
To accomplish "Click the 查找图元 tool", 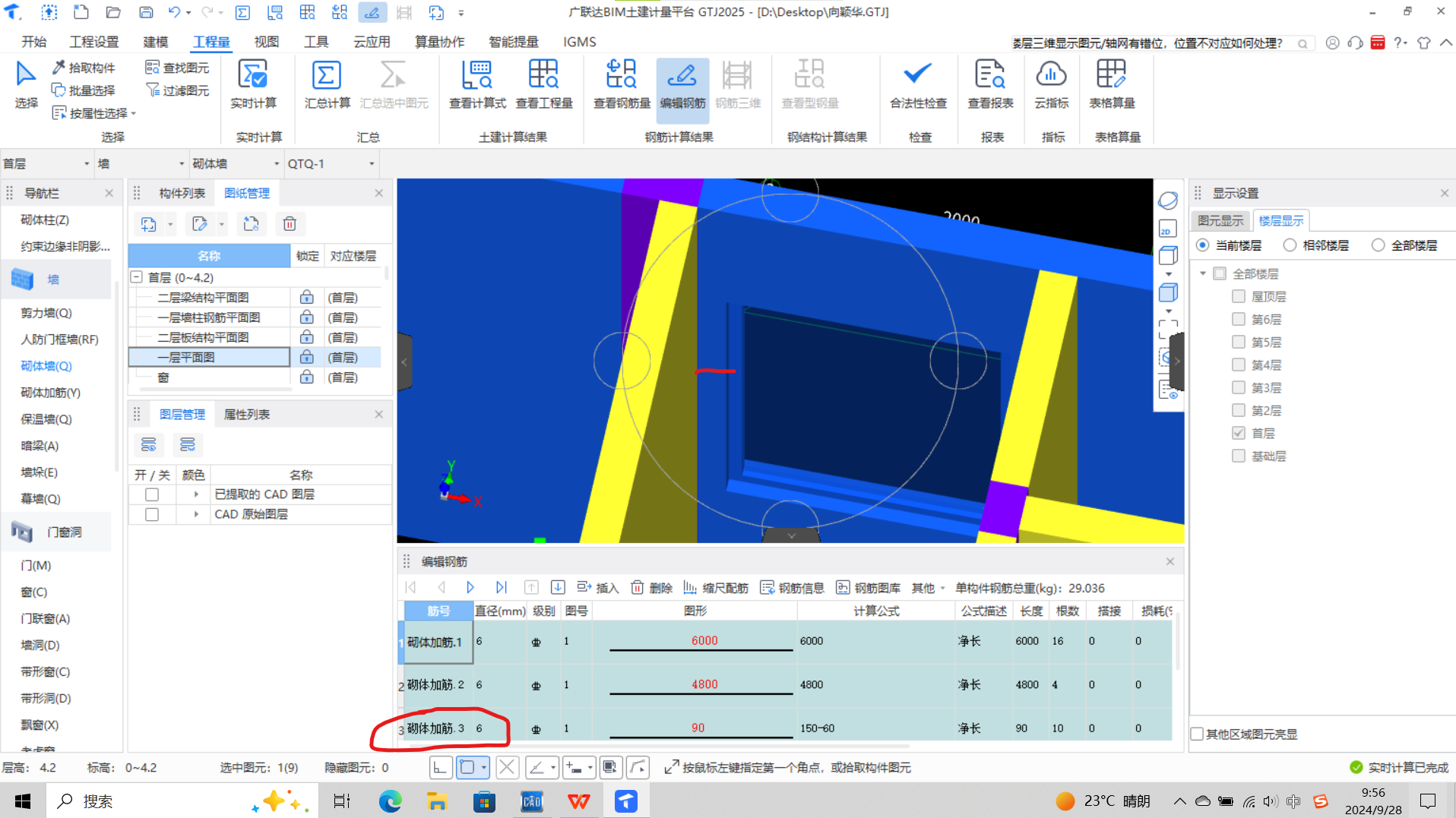I will (x=177, y=68).
